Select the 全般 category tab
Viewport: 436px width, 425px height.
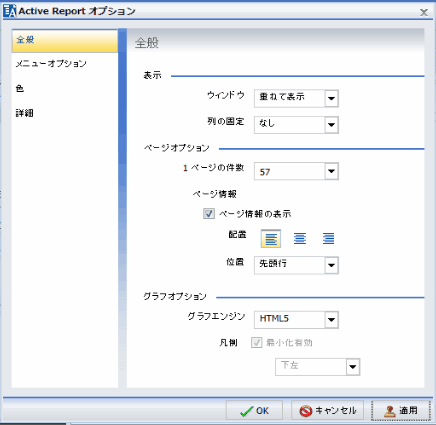65,41
